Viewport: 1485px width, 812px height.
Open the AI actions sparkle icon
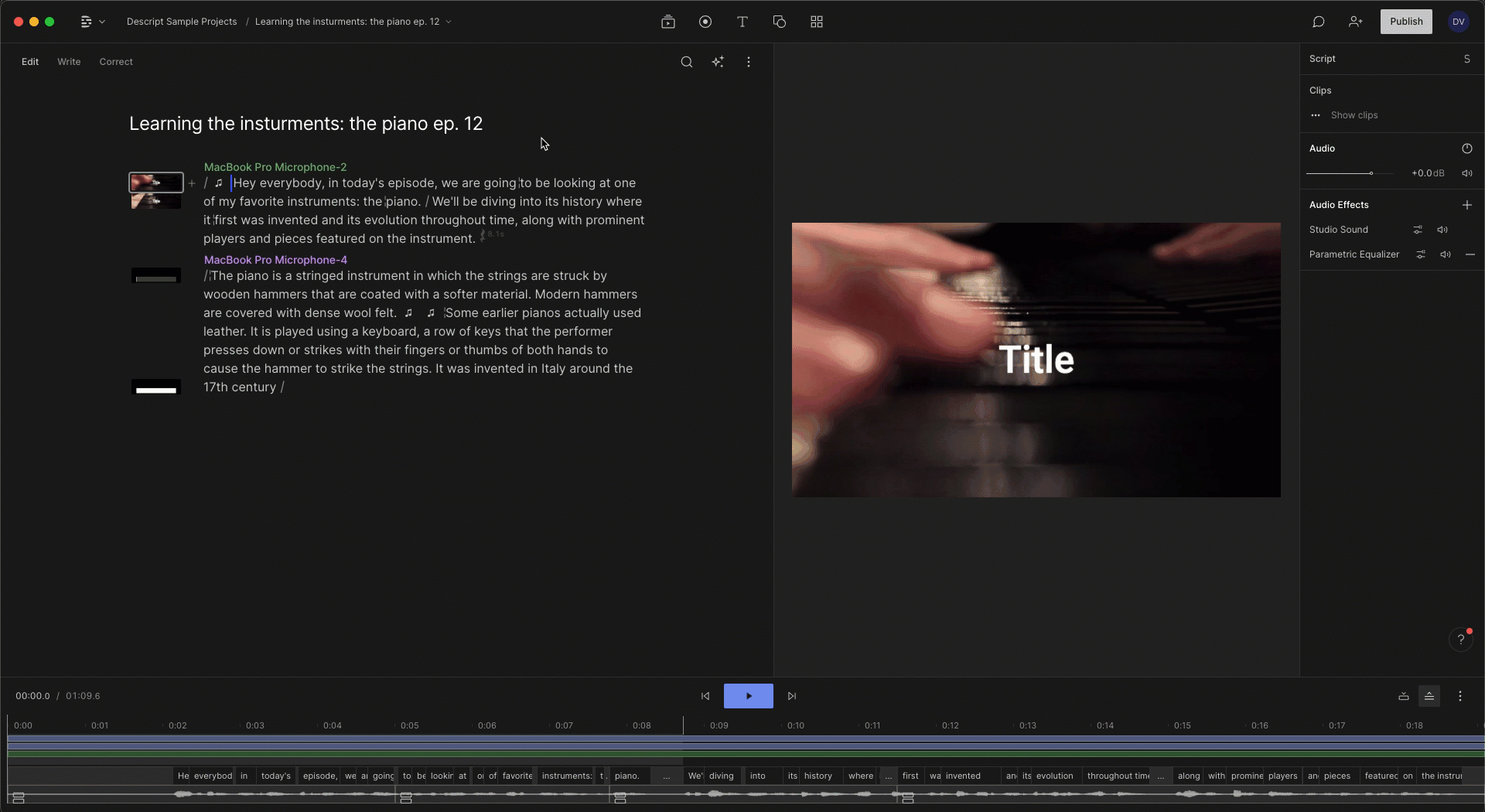(718, 62)
